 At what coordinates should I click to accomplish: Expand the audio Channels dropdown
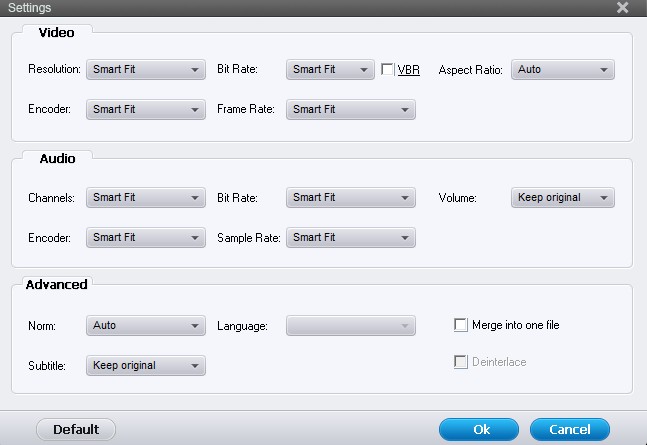[x=146, y=198]
